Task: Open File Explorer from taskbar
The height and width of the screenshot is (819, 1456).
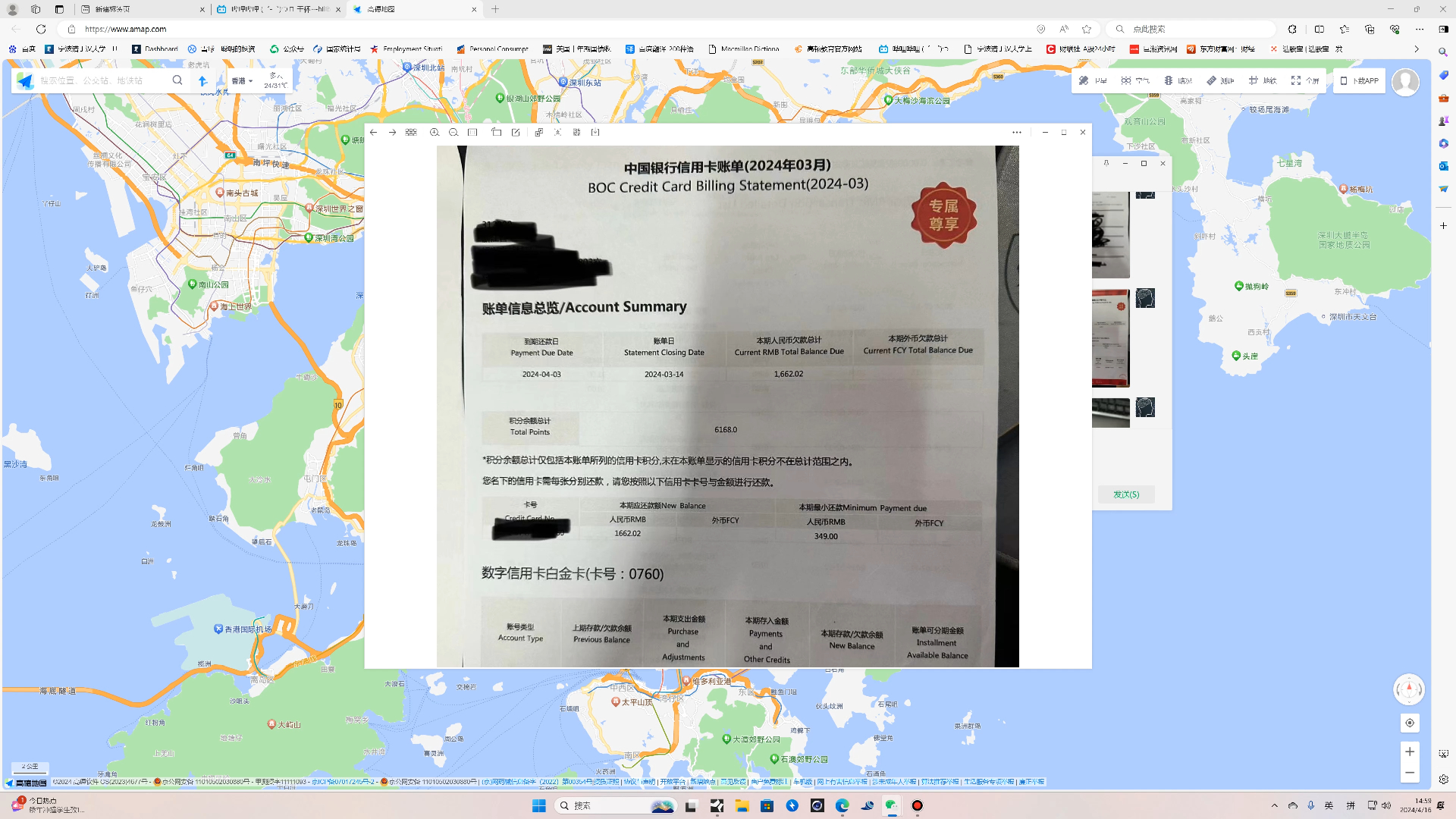Action: point(742,805)
